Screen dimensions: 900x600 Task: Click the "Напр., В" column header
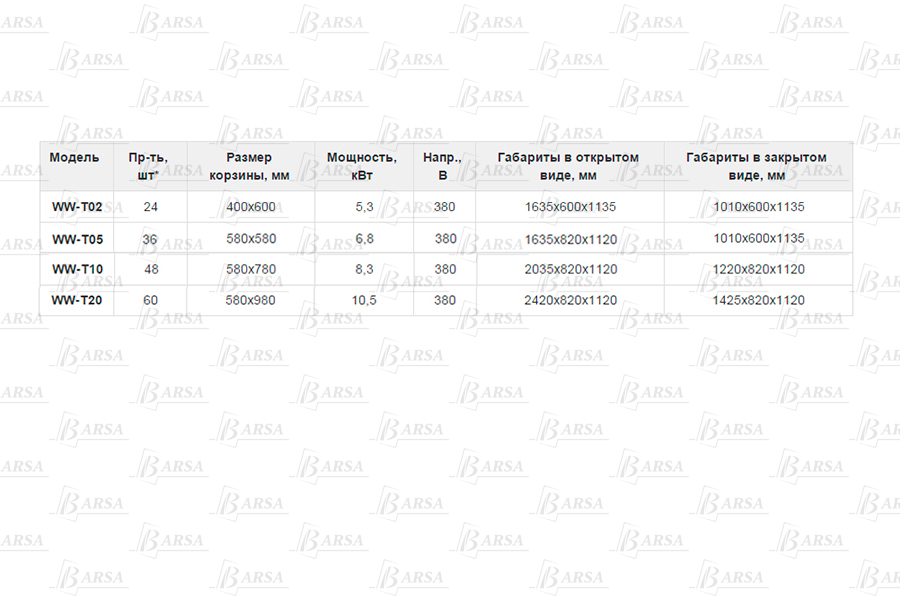(442, 166)
